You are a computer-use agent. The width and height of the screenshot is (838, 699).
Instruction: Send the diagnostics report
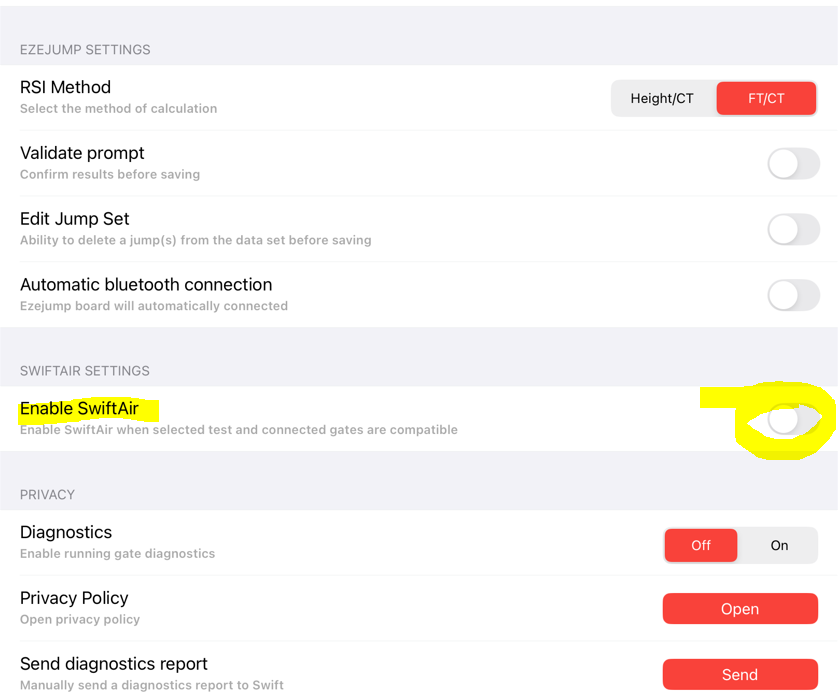click(740, 675)
